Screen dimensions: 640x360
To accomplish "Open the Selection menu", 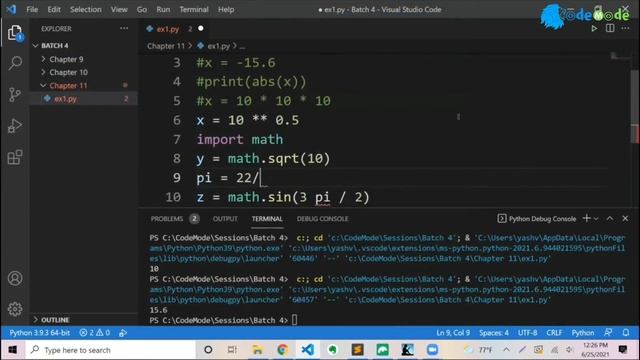I will [85, 9].
